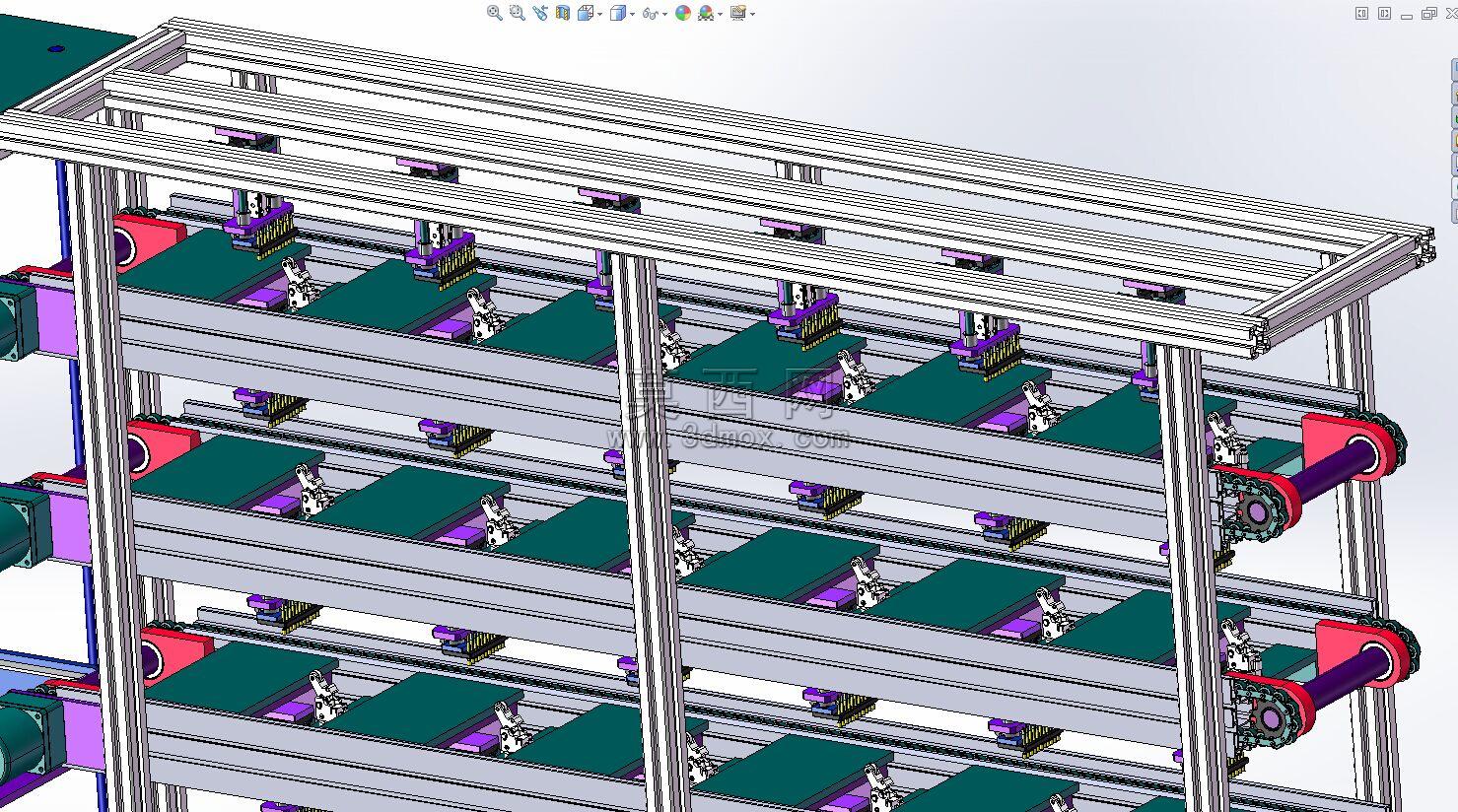
Task: Click the Zoom to Fit magnifier icon
Action: click(x=495, y=13)
